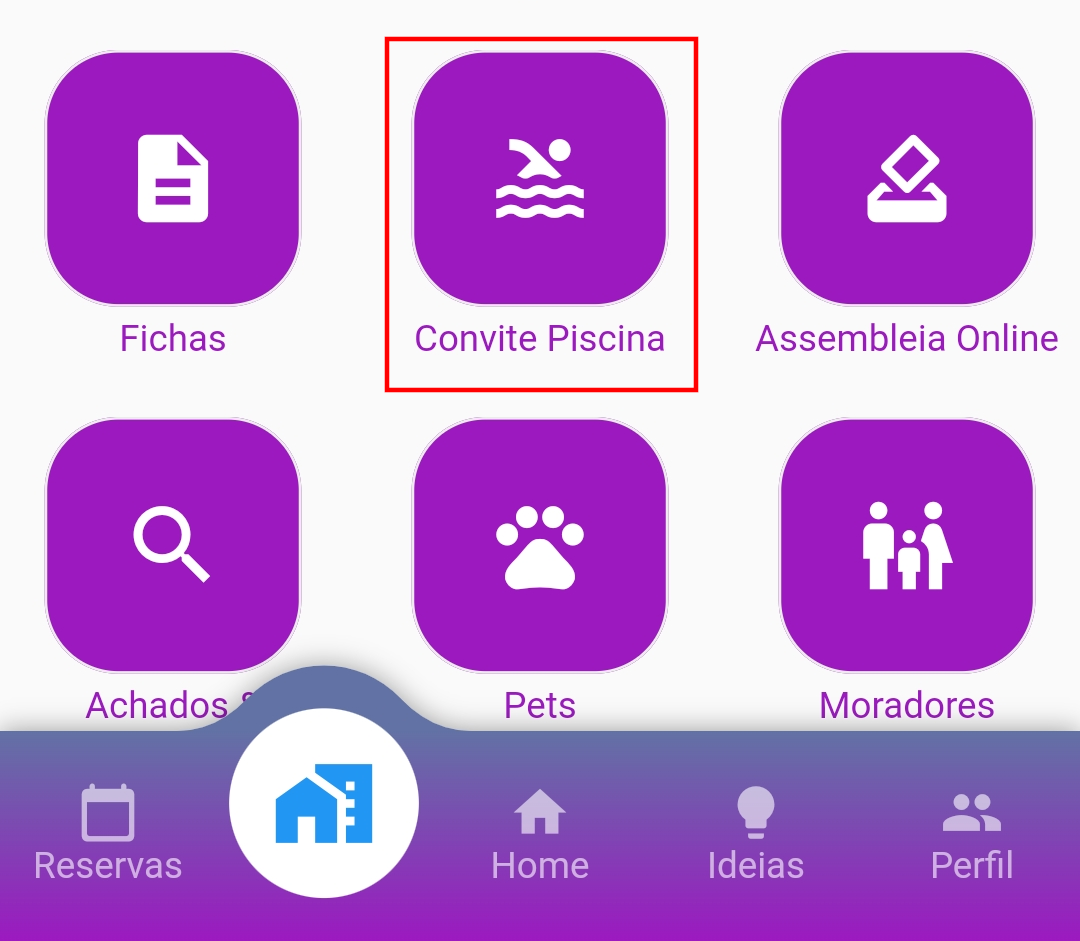This screenshot has height=941, width=1080.
Task: Click the Moradores text label
Action: (907, 705)
